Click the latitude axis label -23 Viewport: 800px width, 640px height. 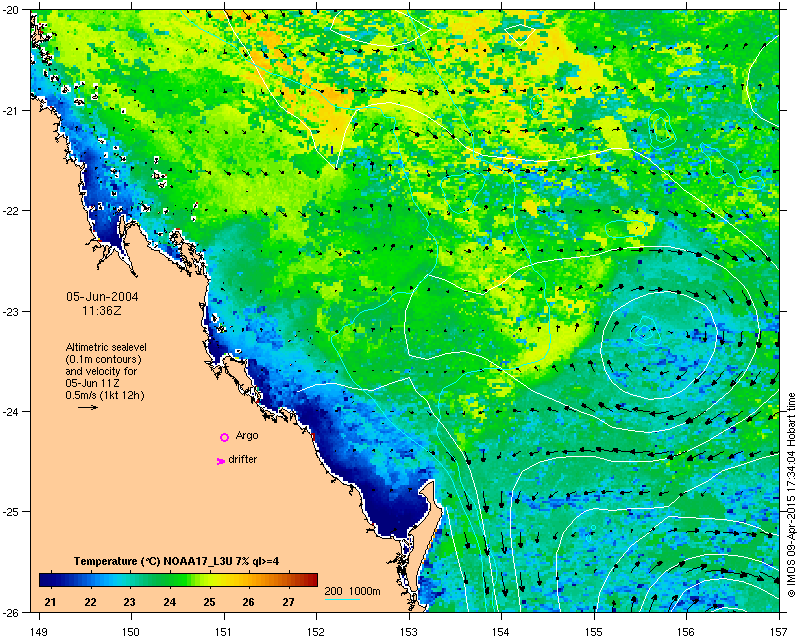tap(10, 311)
